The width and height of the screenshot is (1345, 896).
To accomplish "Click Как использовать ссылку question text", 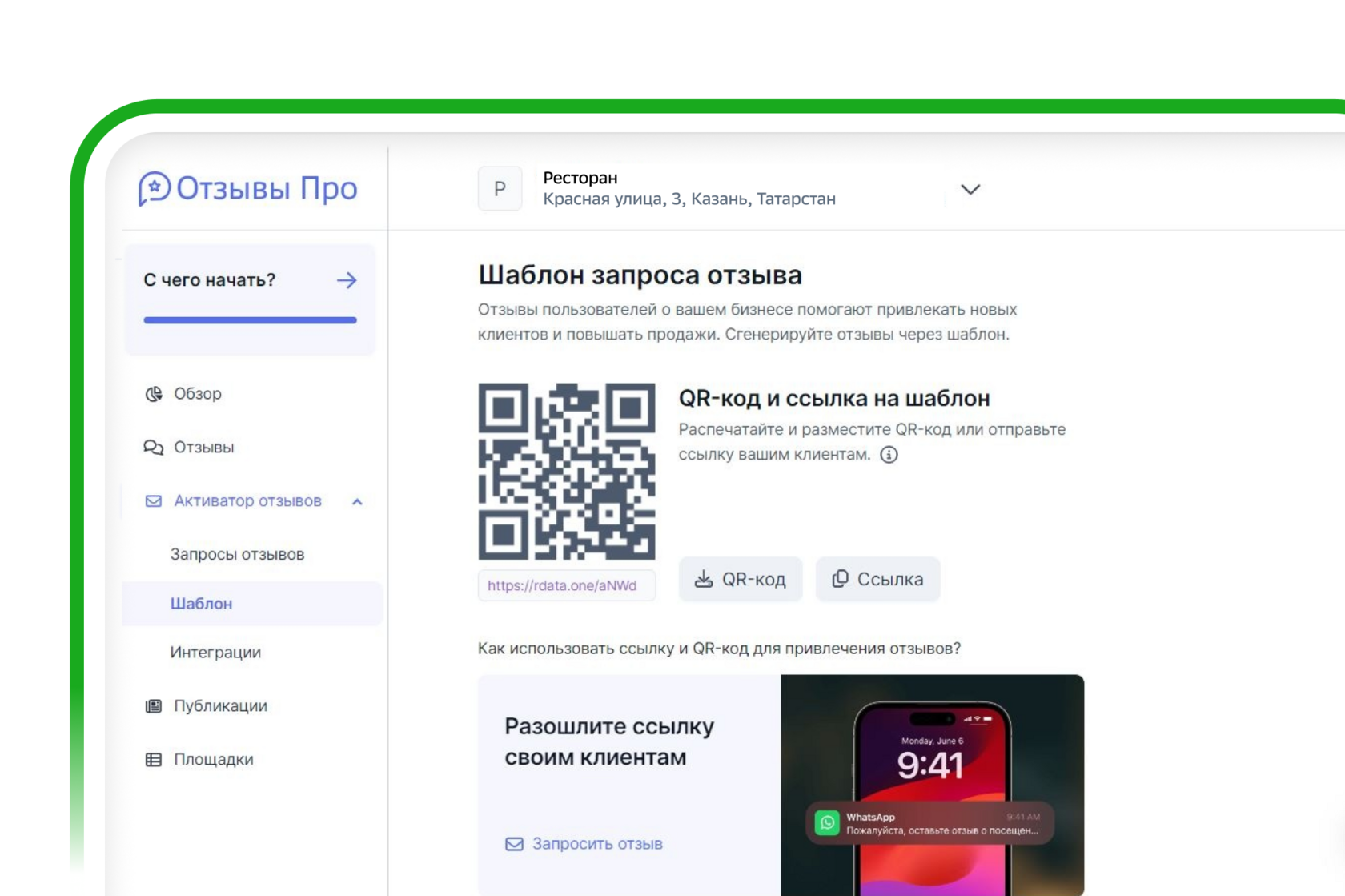I will (x=719, y=649).
